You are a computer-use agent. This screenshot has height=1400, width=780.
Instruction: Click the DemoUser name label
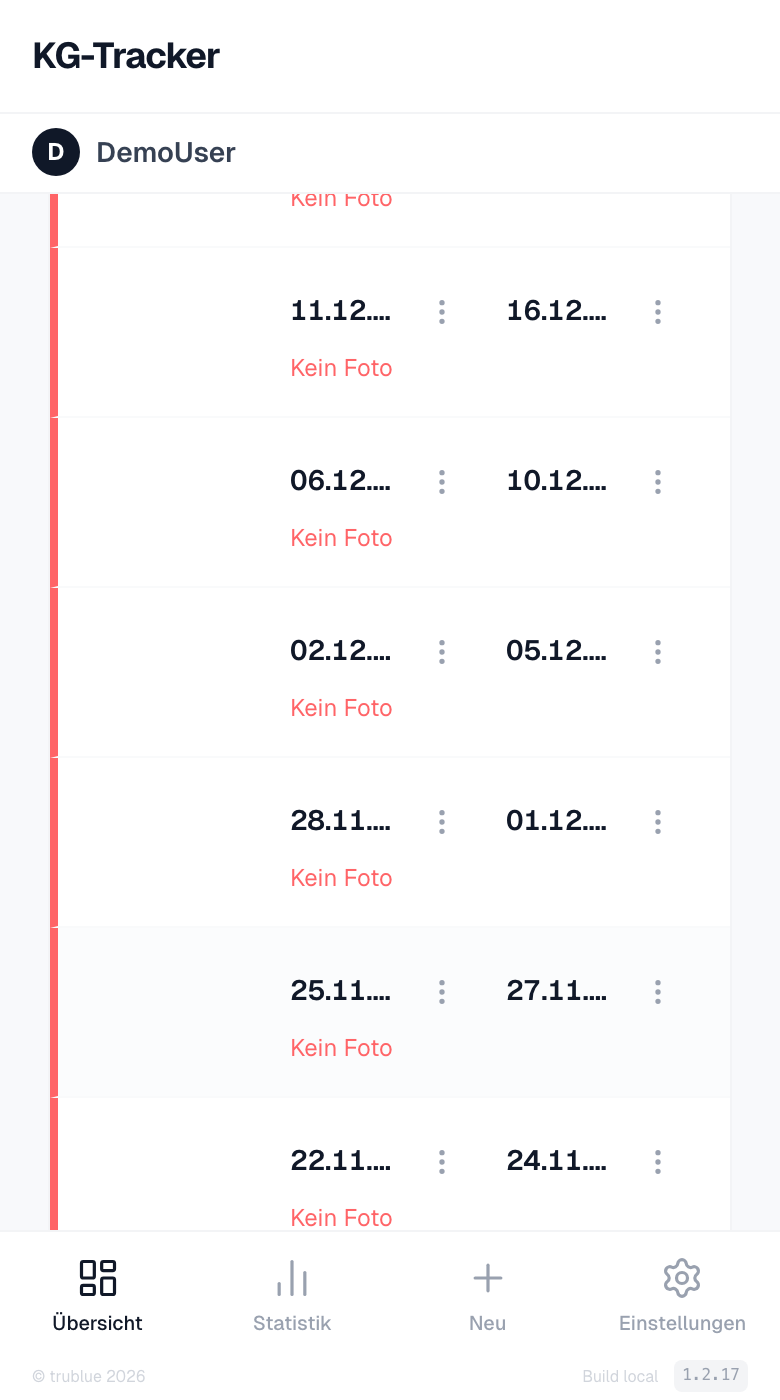click(166, 153)
